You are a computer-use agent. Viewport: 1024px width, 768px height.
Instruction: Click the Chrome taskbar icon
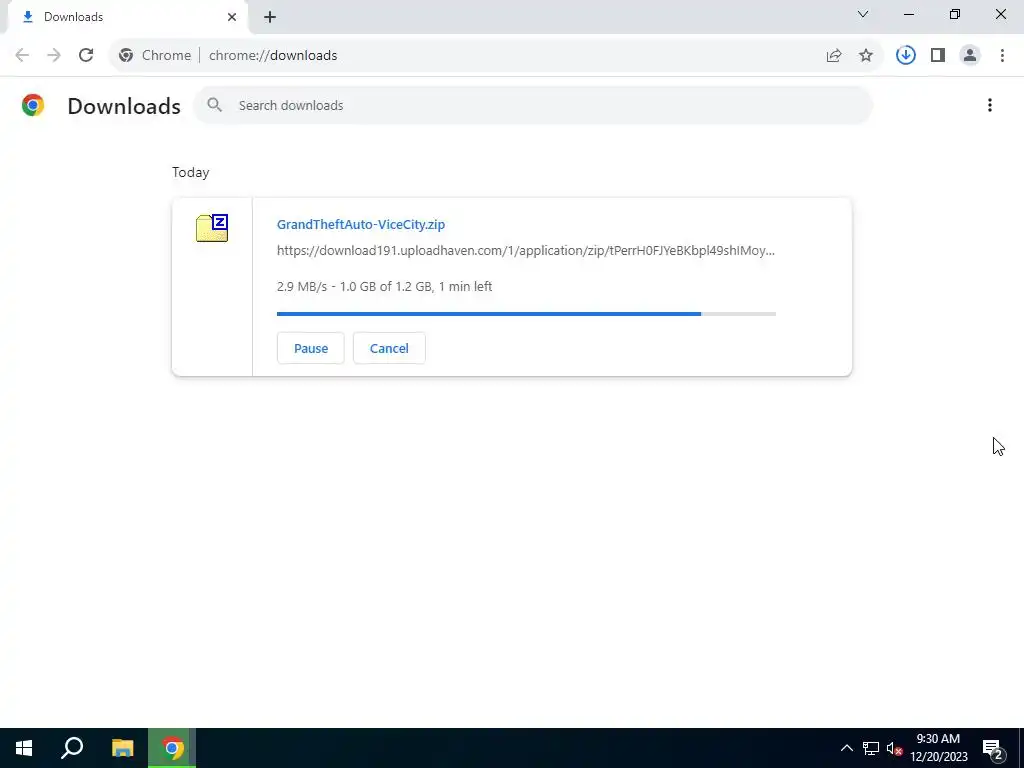point(172,748)
